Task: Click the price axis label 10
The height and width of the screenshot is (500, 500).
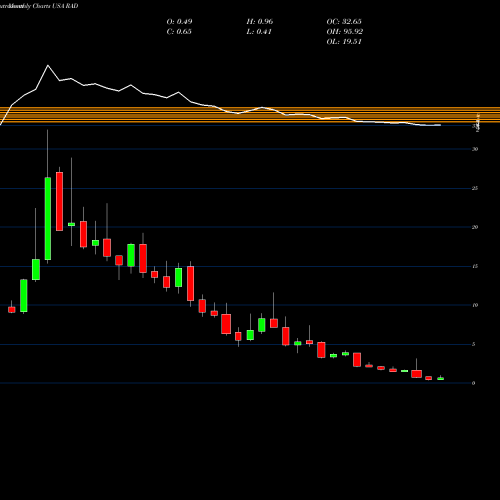Action: (x=475, y=305)
